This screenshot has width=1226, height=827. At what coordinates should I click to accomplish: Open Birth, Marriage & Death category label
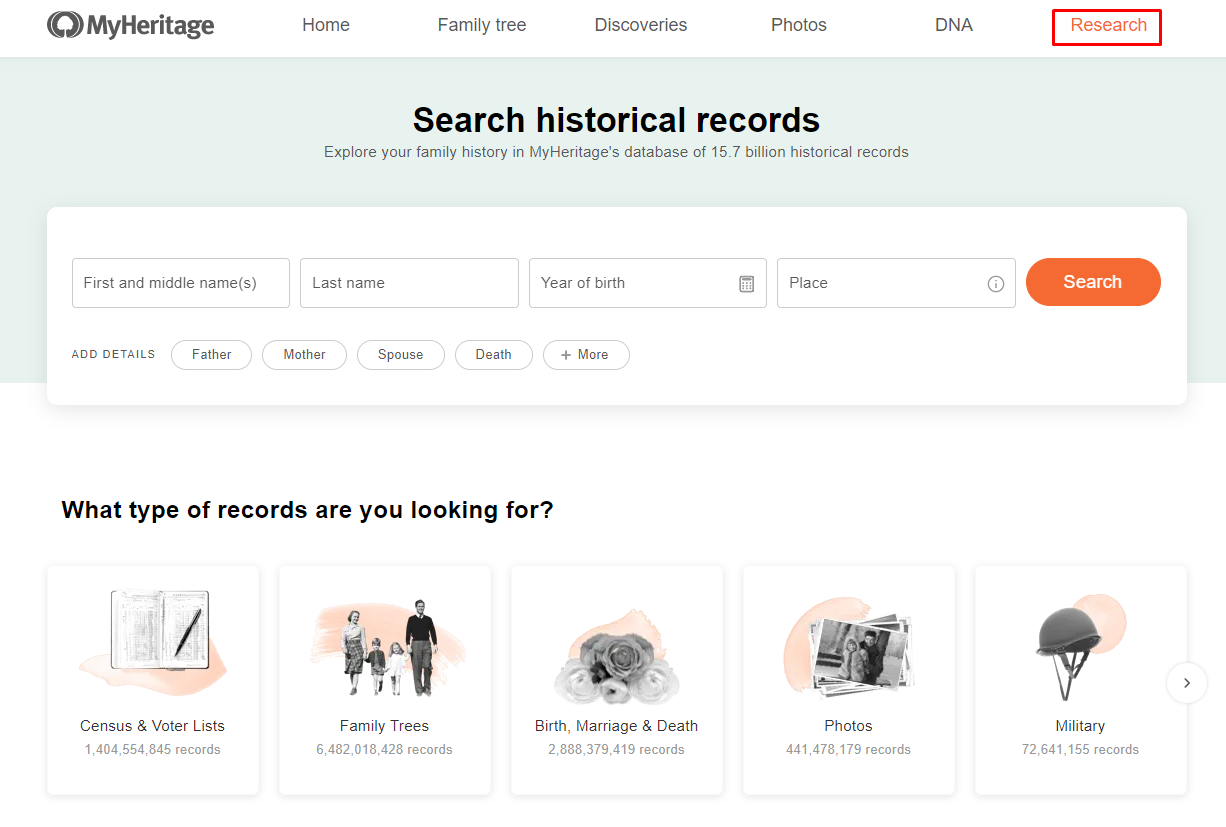pyautogui.click(x=616, y=726)
